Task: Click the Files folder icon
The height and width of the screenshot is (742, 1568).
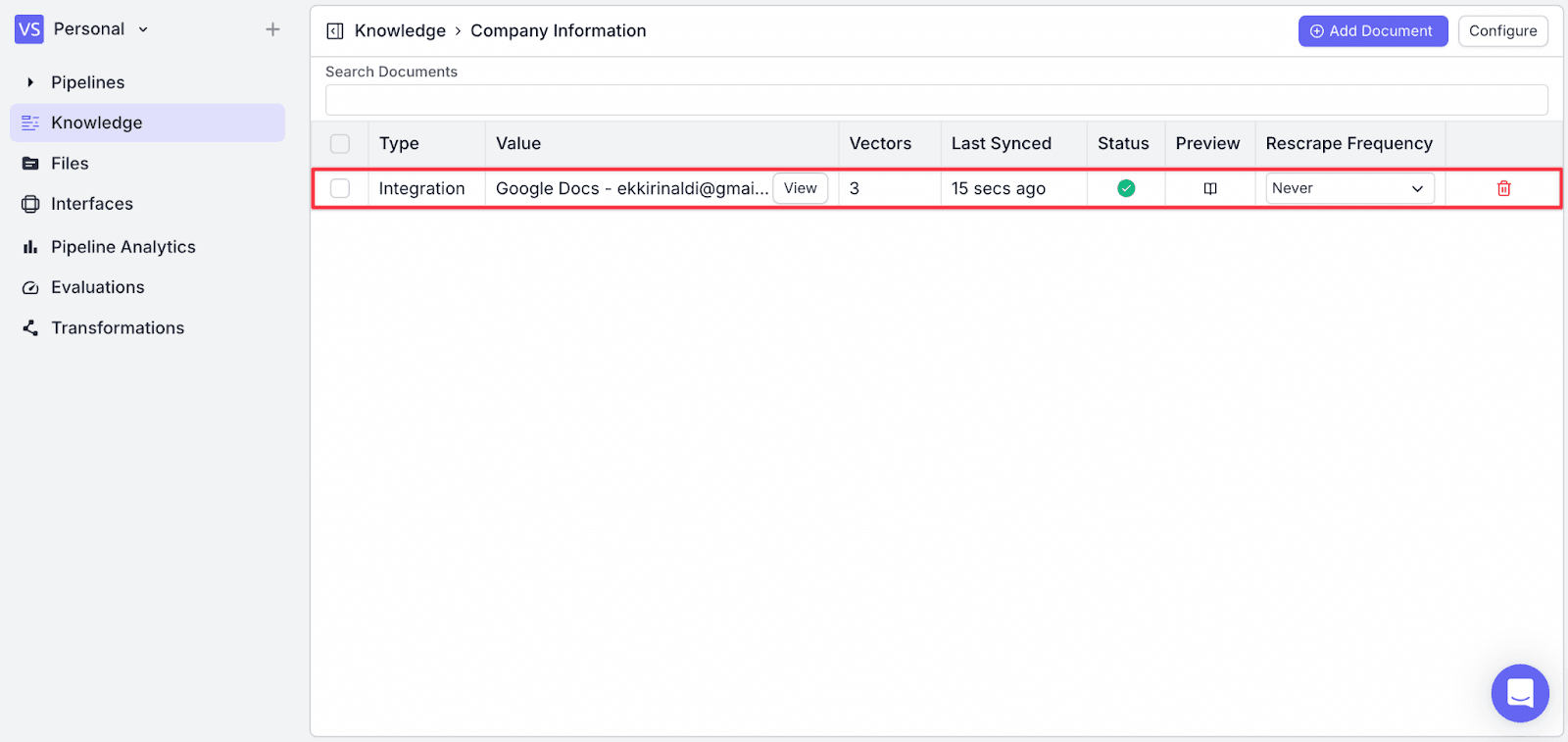Action: 30,164
